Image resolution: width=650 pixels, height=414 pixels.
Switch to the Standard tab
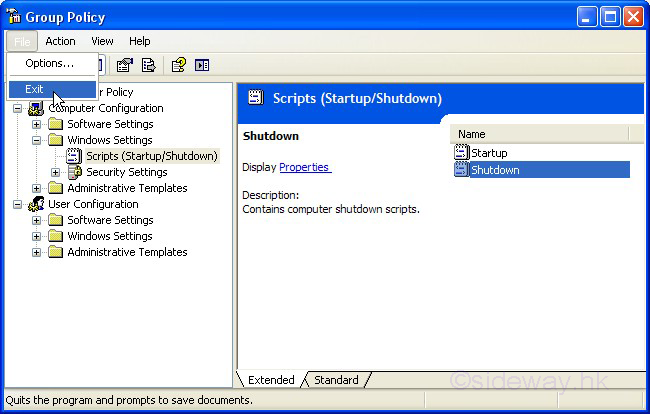[x=336, y=380]
